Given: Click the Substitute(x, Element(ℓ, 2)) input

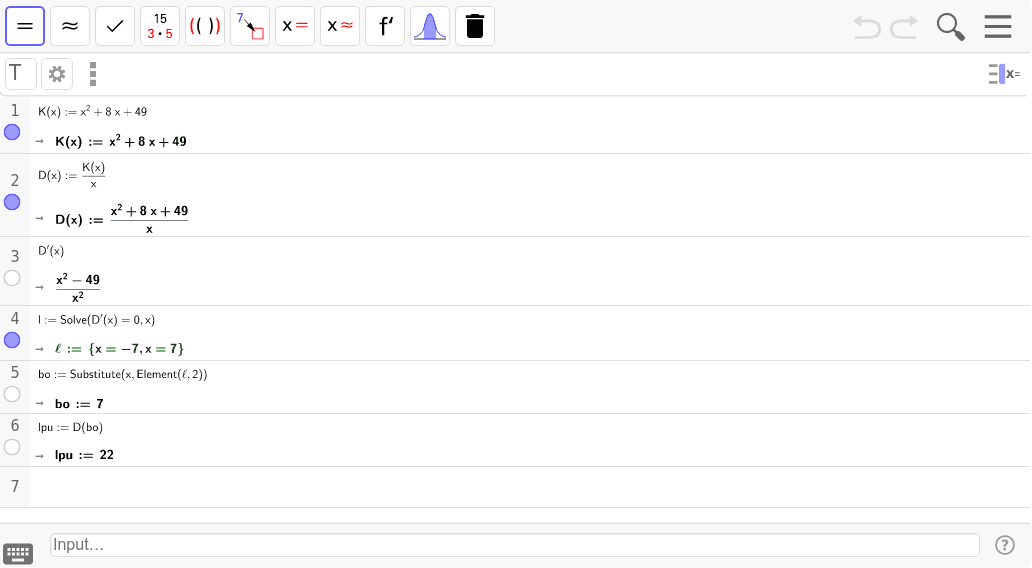Looking at the screenshot, I should 122,374.
